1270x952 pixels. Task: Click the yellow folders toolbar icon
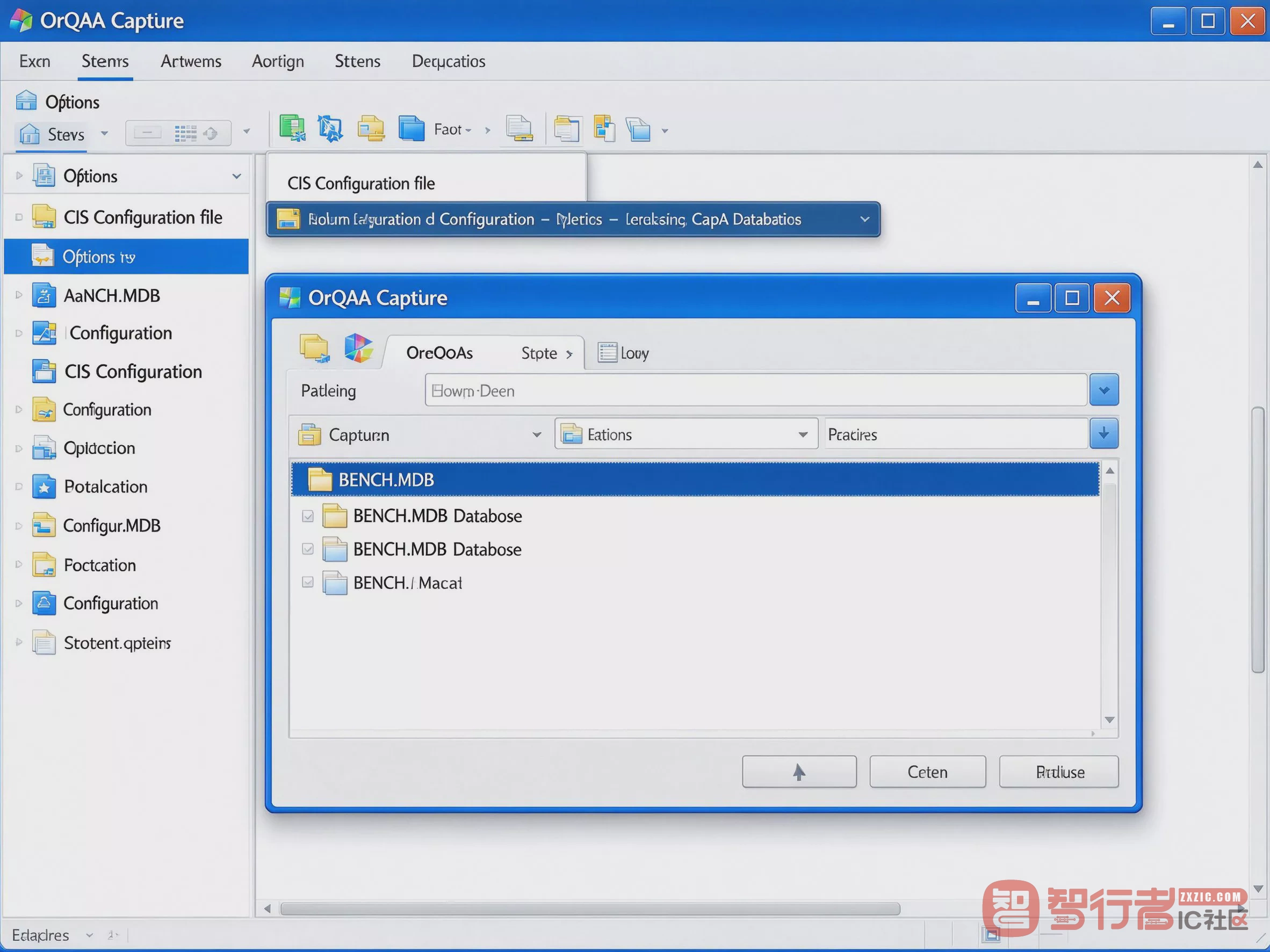[x=371, y=128]
